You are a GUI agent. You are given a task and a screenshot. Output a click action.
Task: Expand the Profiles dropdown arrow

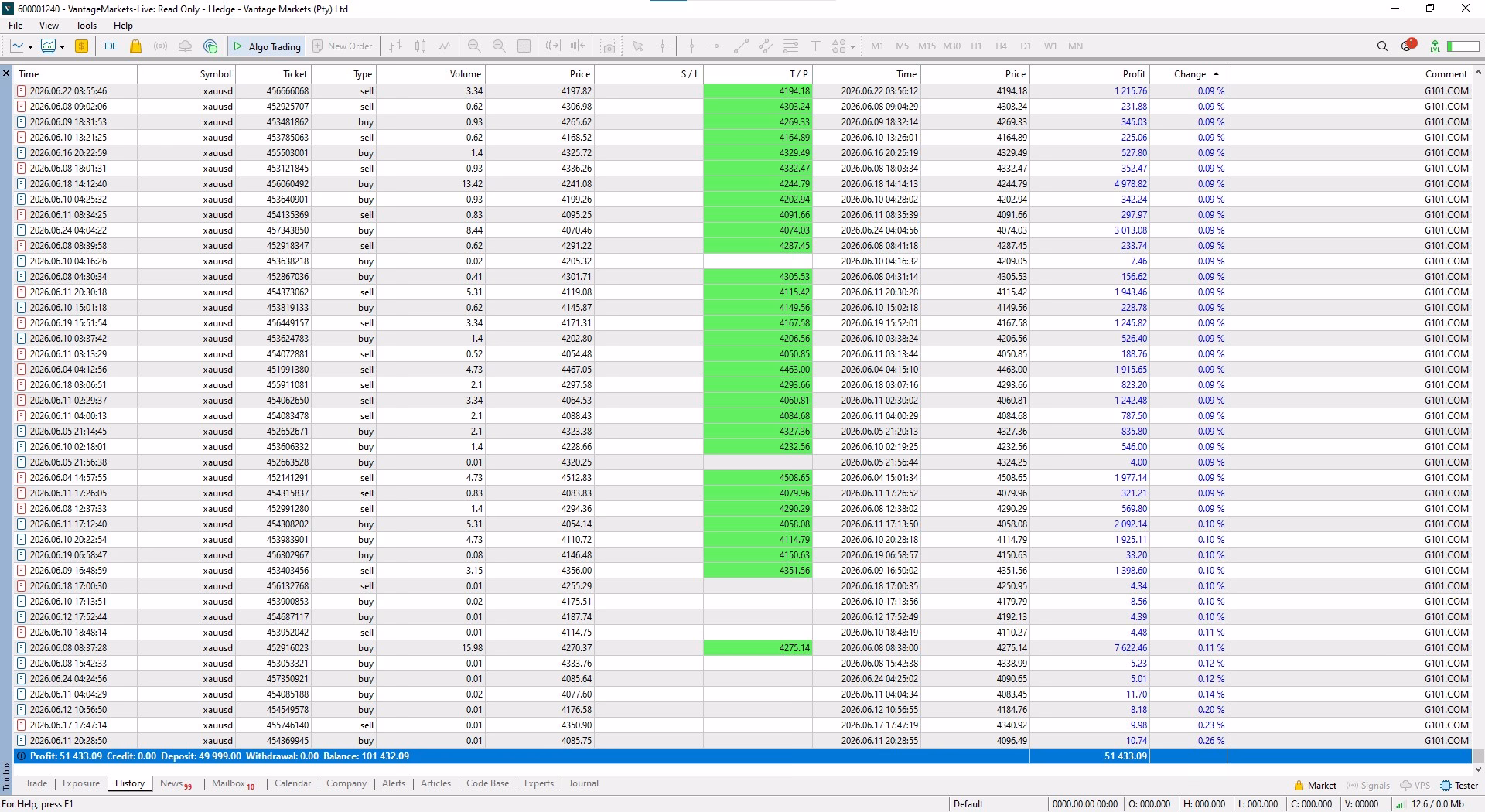click(x=62, y=47)
